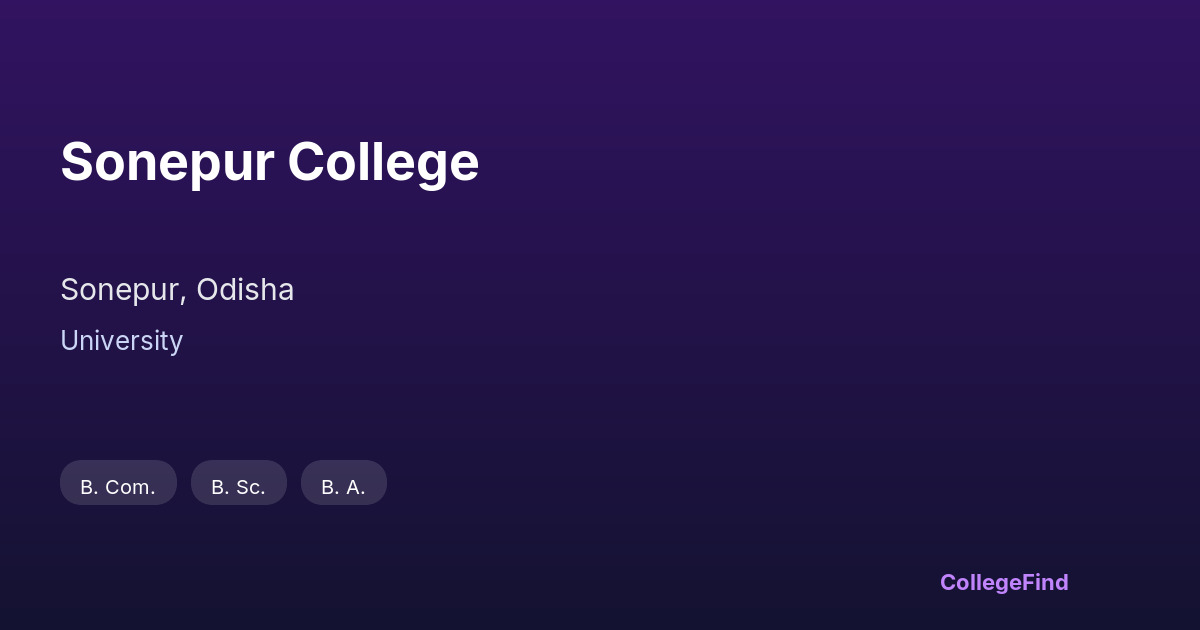Click the Sonepur College heading
1200x630 pixels.
[269, 162]
